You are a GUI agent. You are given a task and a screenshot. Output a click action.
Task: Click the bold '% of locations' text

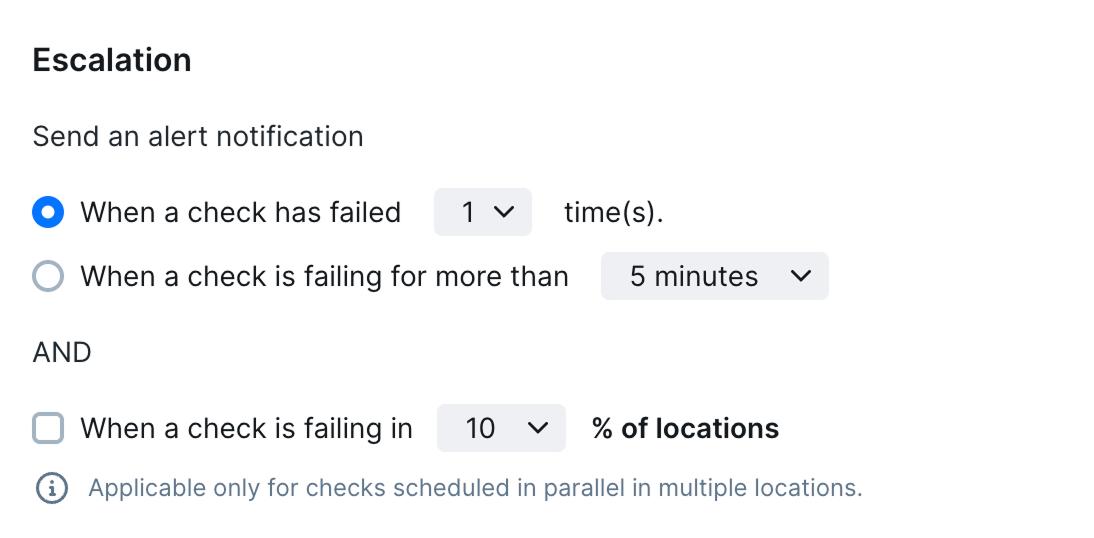coord(685,428)
